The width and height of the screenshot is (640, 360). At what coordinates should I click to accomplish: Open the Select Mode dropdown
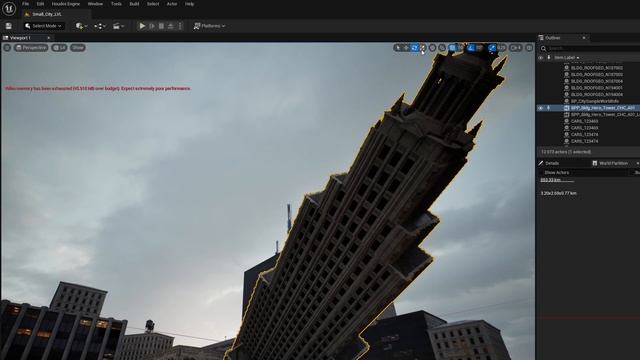click(x=43, y=26)
